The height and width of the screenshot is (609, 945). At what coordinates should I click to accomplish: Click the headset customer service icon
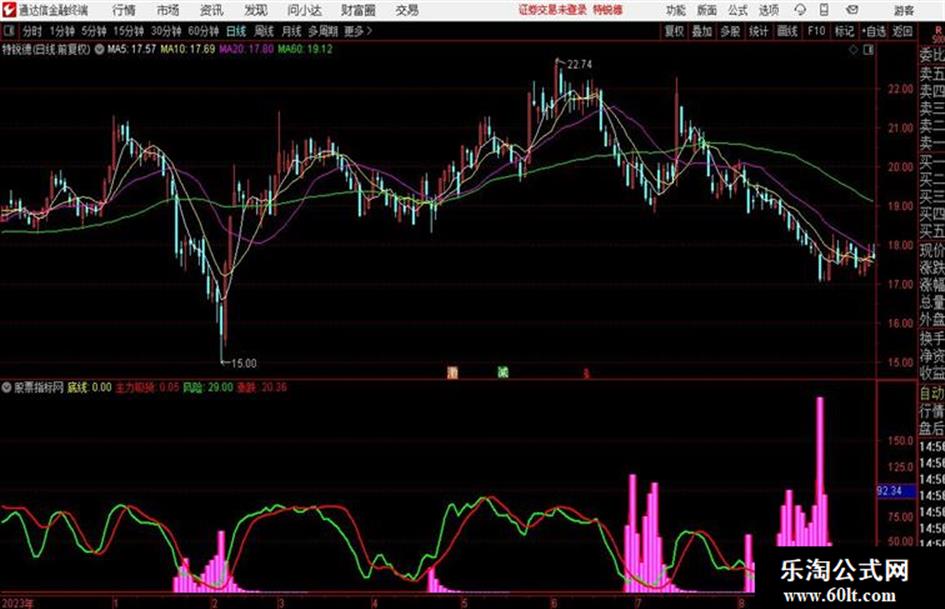[800, 10]
